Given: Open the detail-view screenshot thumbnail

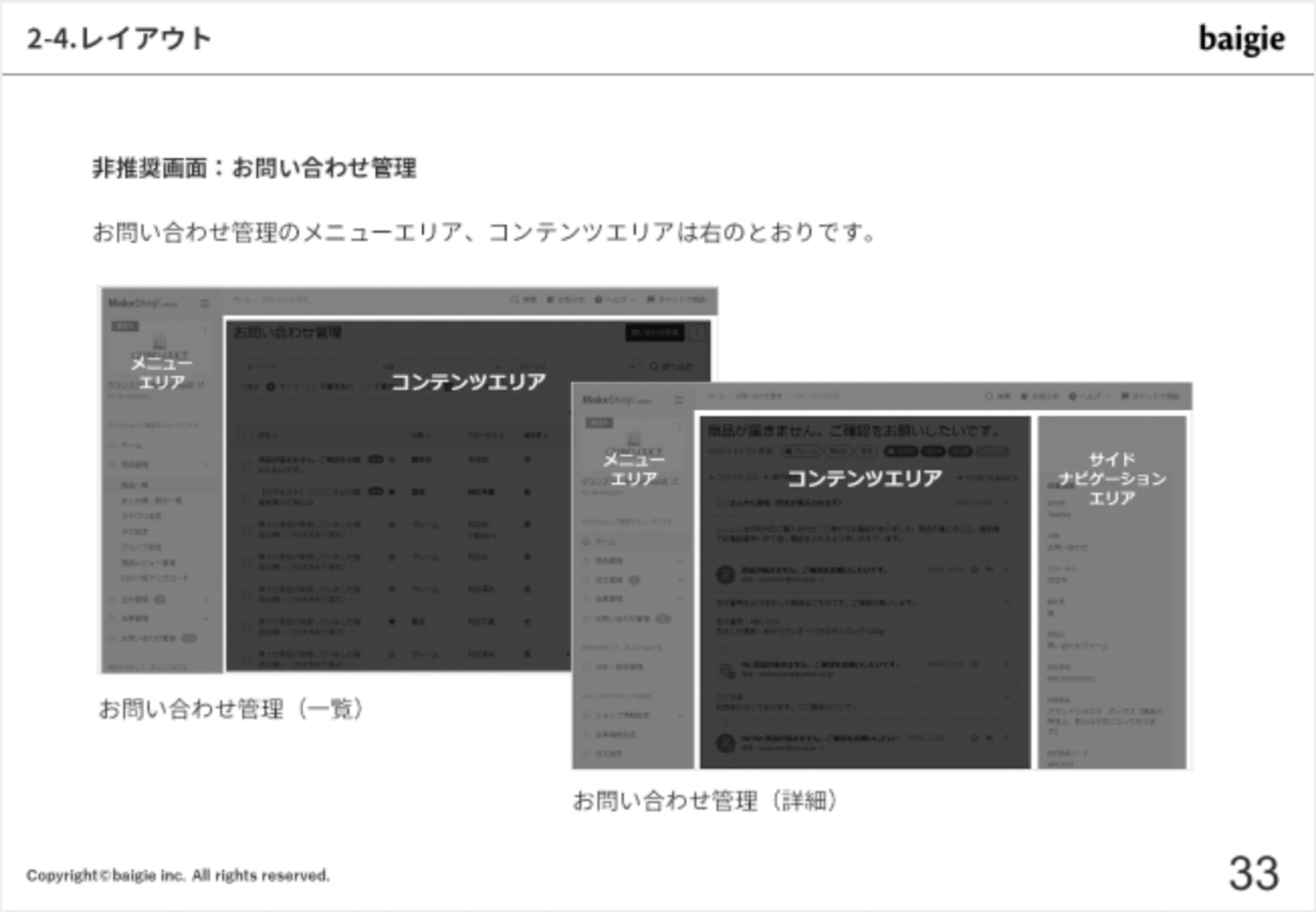Looking at the screenshot, I should 881,575.
